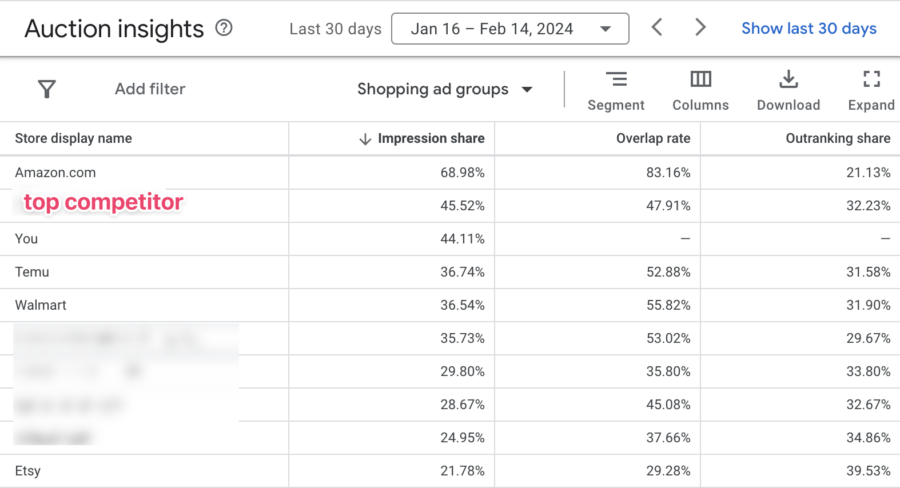Open Shopping ad groups dropdown
This screenshot has height=488, width=900.
coord(445,89)
